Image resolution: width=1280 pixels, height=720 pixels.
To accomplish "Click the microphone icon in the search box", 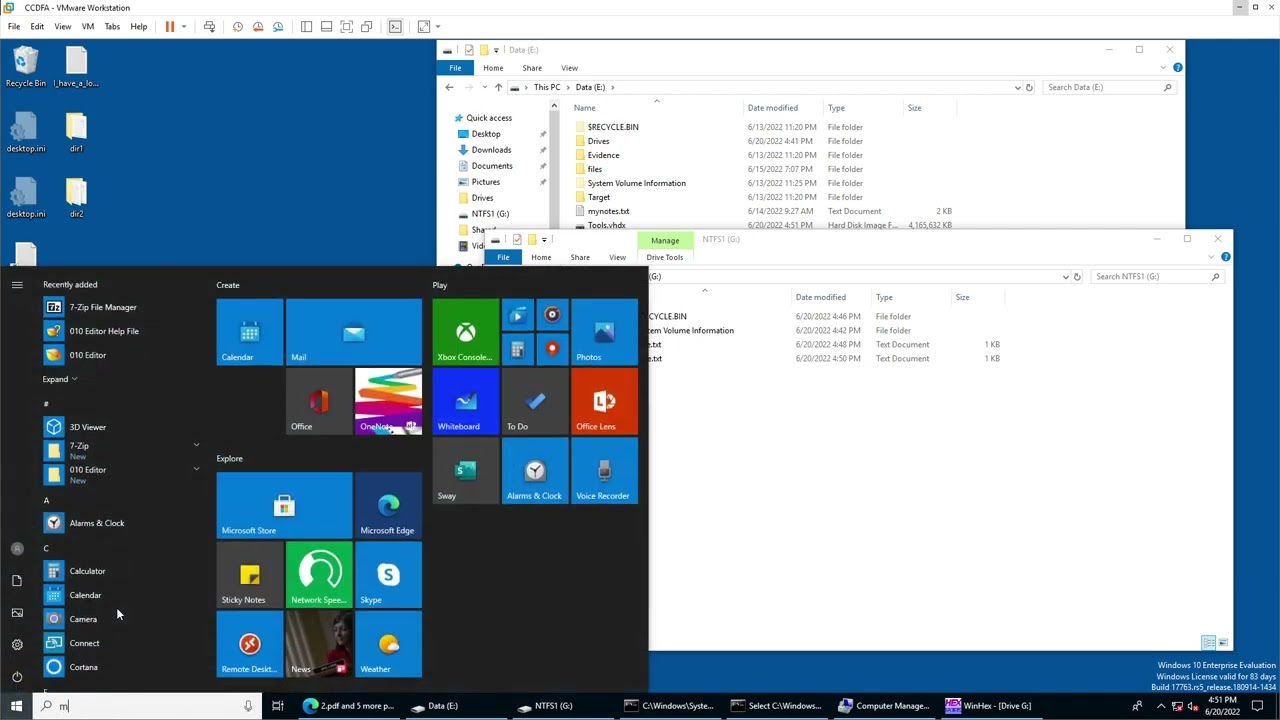I will [x=248, y=706].
